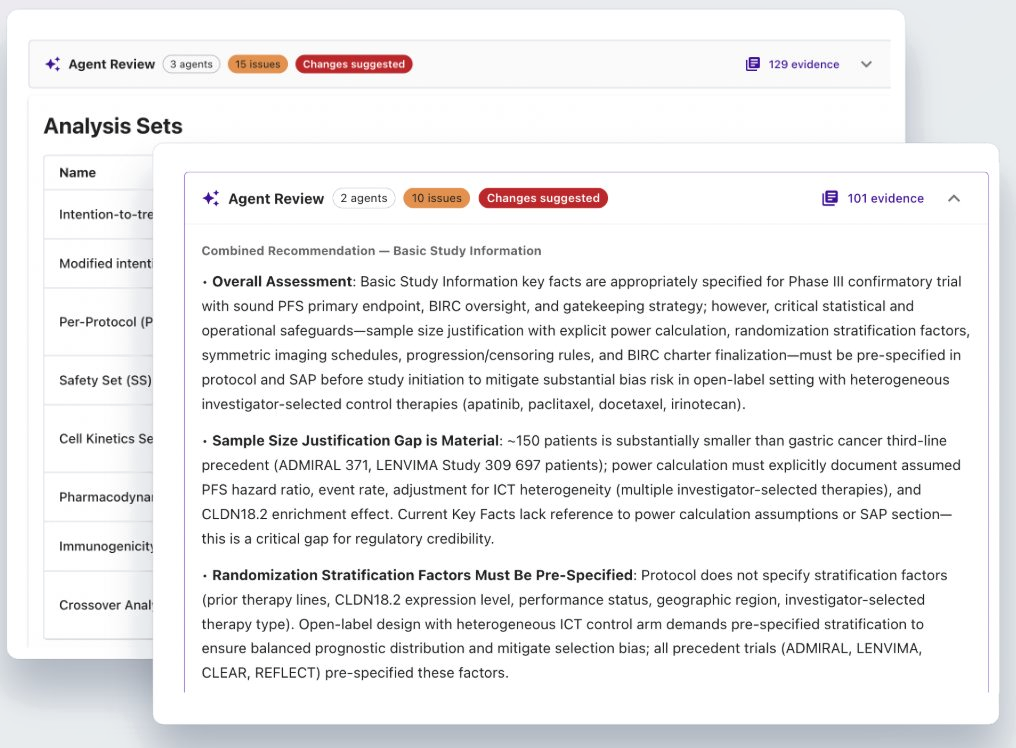This screenshot has height=748, width=1016.
Task: Select the Cell Kinetics Set row
Action: [x=98, y=439]
